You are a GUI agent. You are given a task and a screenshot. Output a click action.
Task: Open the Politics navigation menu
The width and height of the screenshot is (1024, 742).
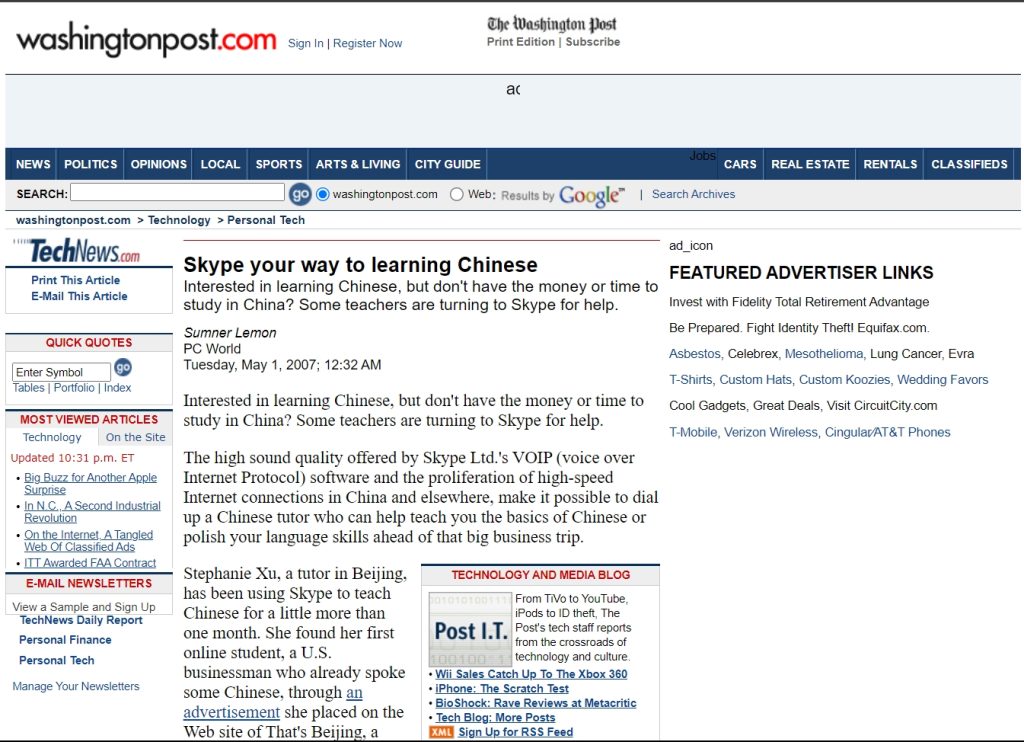point(91,164)
